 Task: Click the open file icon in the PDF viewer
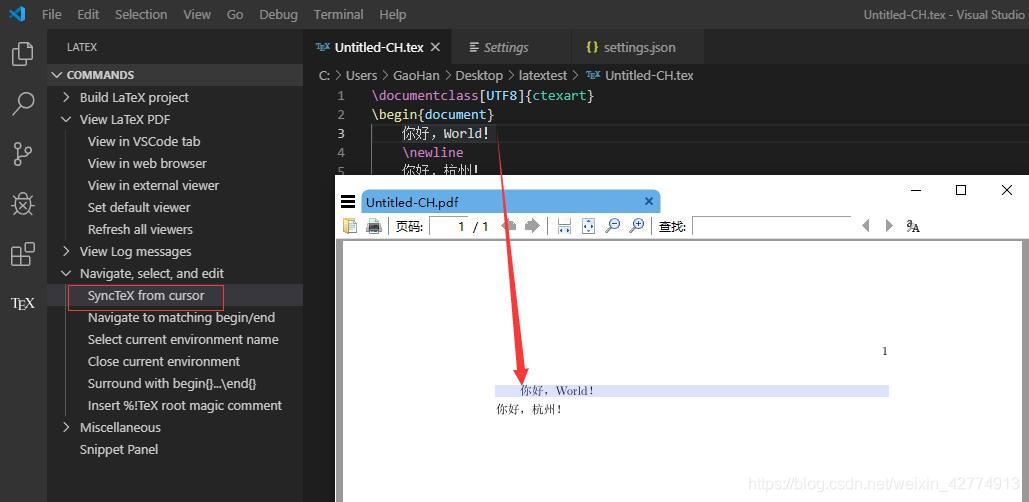tap(350, 226)
